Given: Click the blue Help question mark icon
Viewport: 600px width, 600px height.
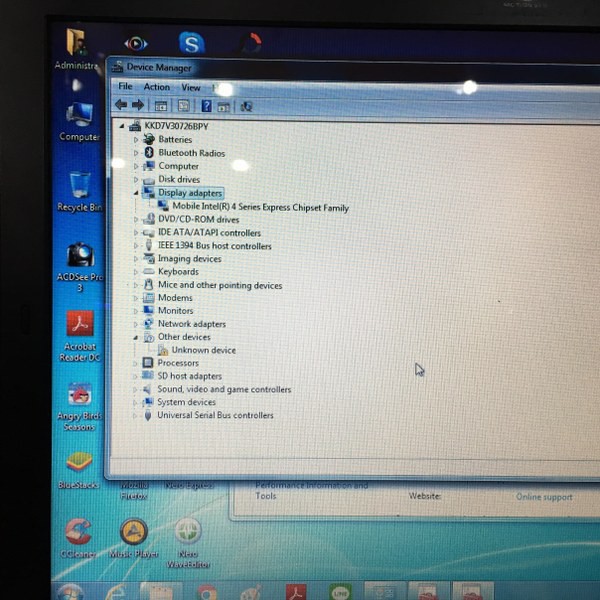Looking at the screenshot, I should (206, 106).
